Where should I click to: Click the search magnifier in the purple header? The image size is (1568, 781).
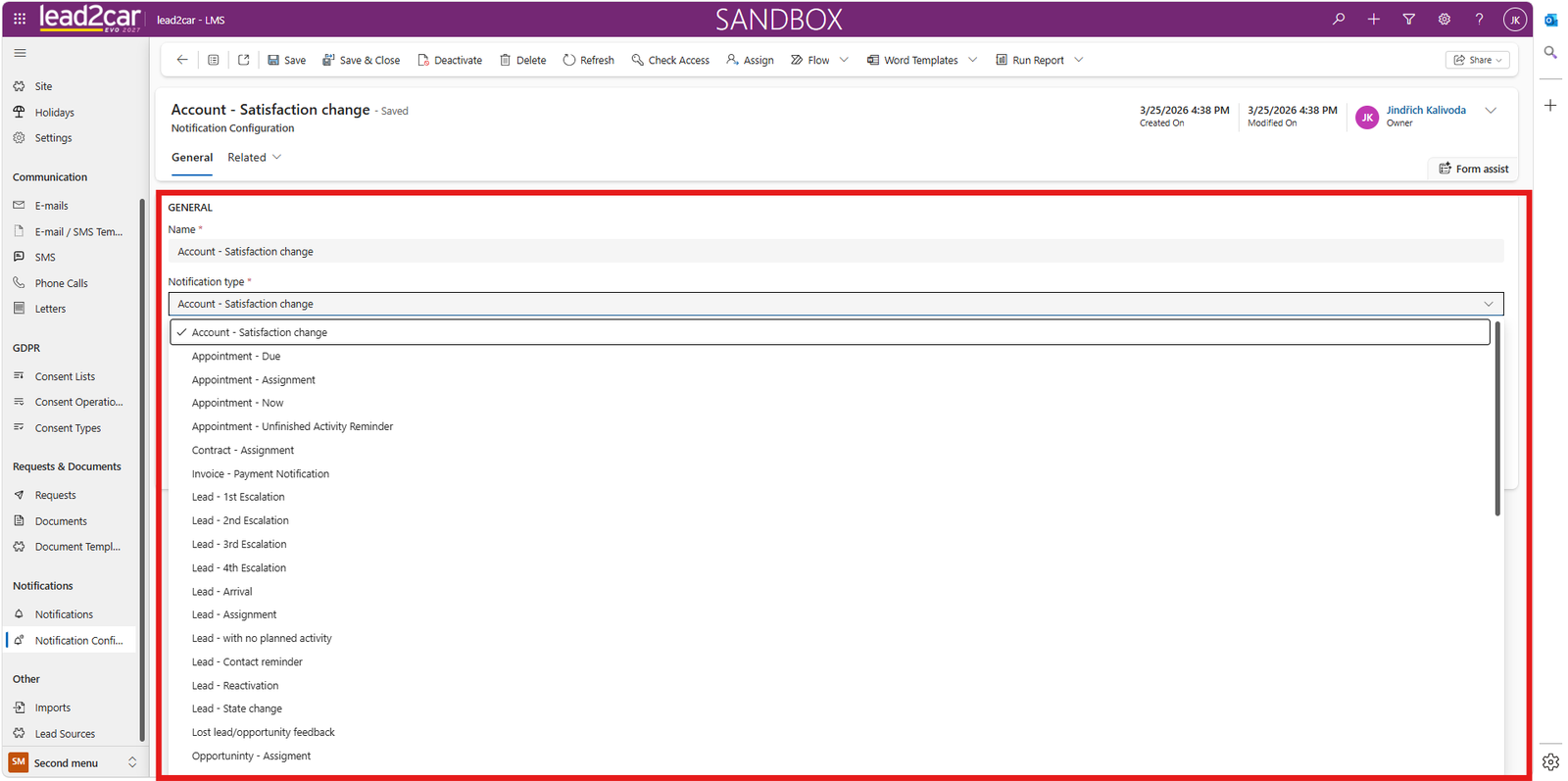1339,19
